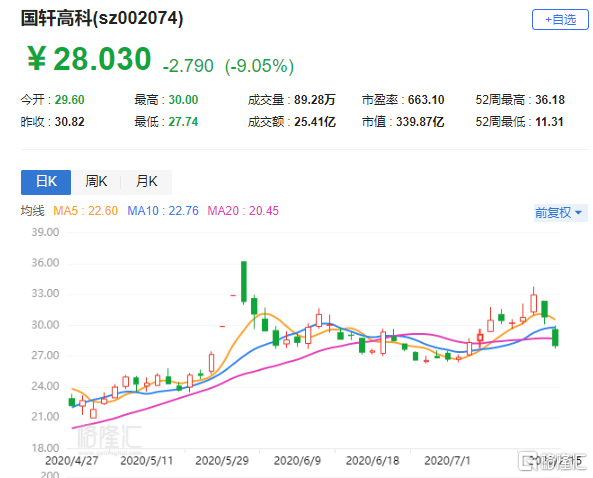
Task: Click the 市值 value 339.87亿
Action: [420, 122]
